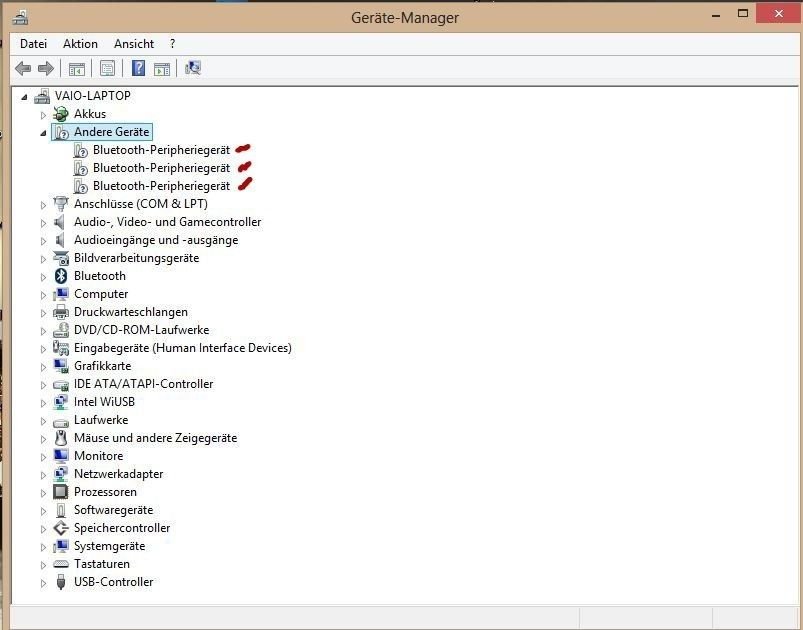Toggle the action pane toolbar icon
This screenshot has width=803, height=630.
click(162, 68)
